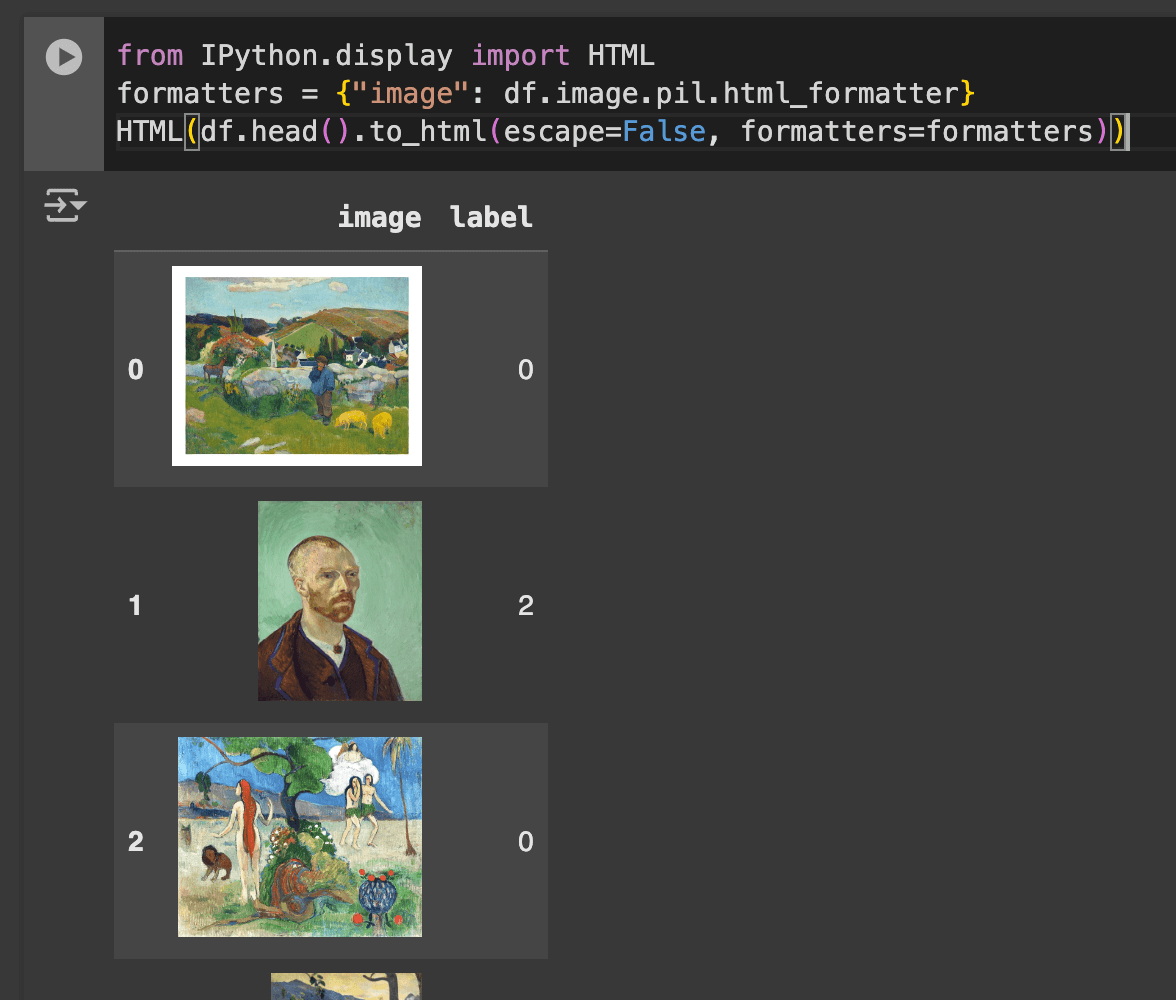The image size is (1176, 1000).
Task: Click the label value 2 beside the portrait
Action: point(525,605)
